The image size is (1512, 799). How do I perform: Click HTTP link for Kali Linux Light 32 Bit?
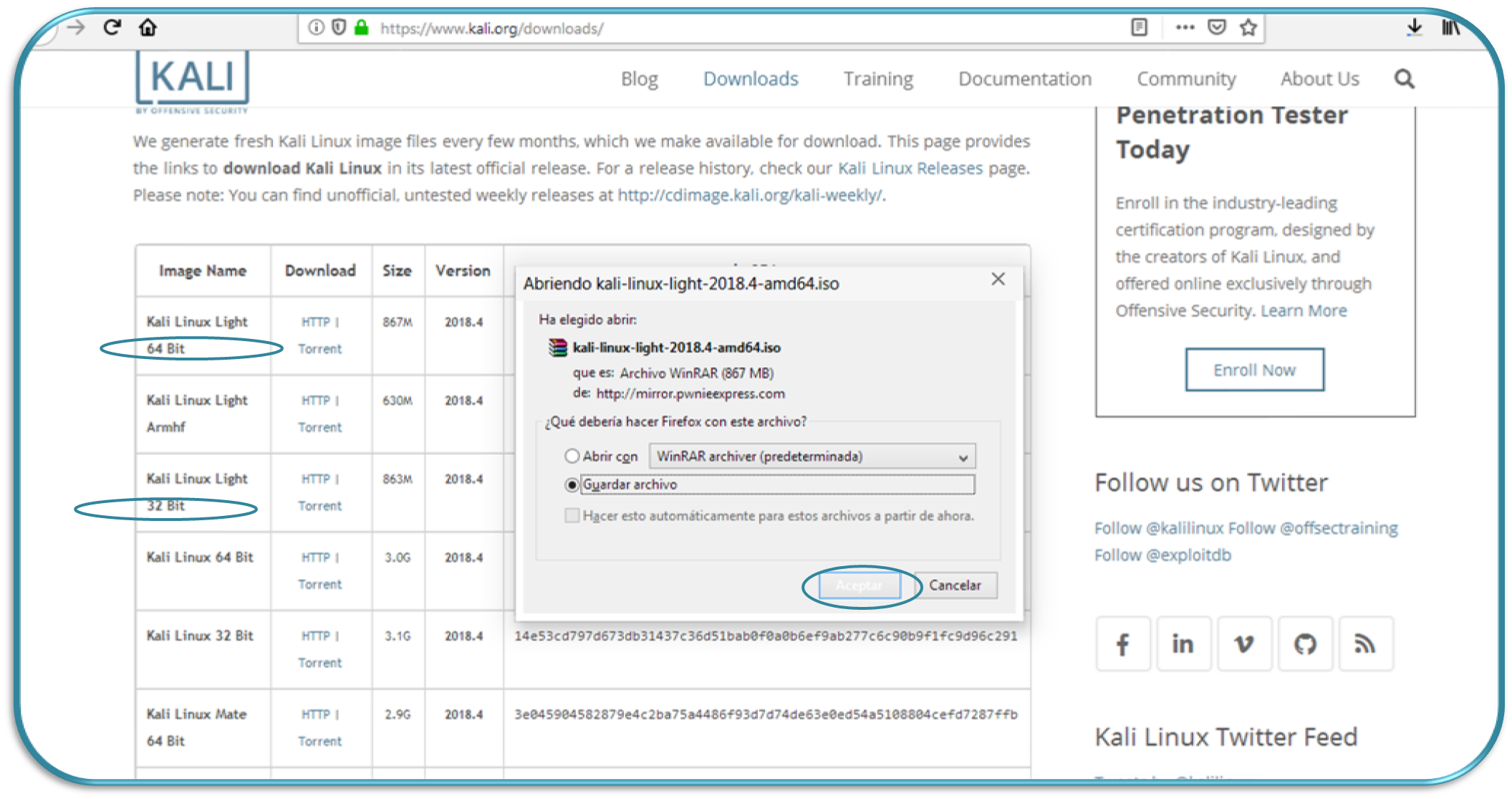(315, 479)
